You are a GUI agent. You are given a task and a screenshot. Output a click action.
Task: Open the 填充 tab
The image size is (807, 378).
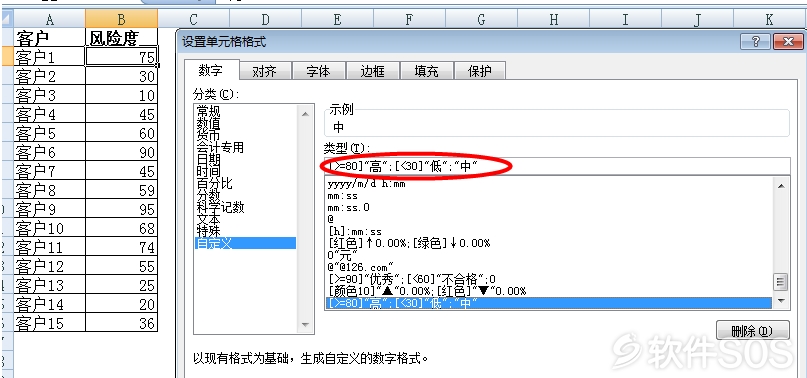[427, 71]
